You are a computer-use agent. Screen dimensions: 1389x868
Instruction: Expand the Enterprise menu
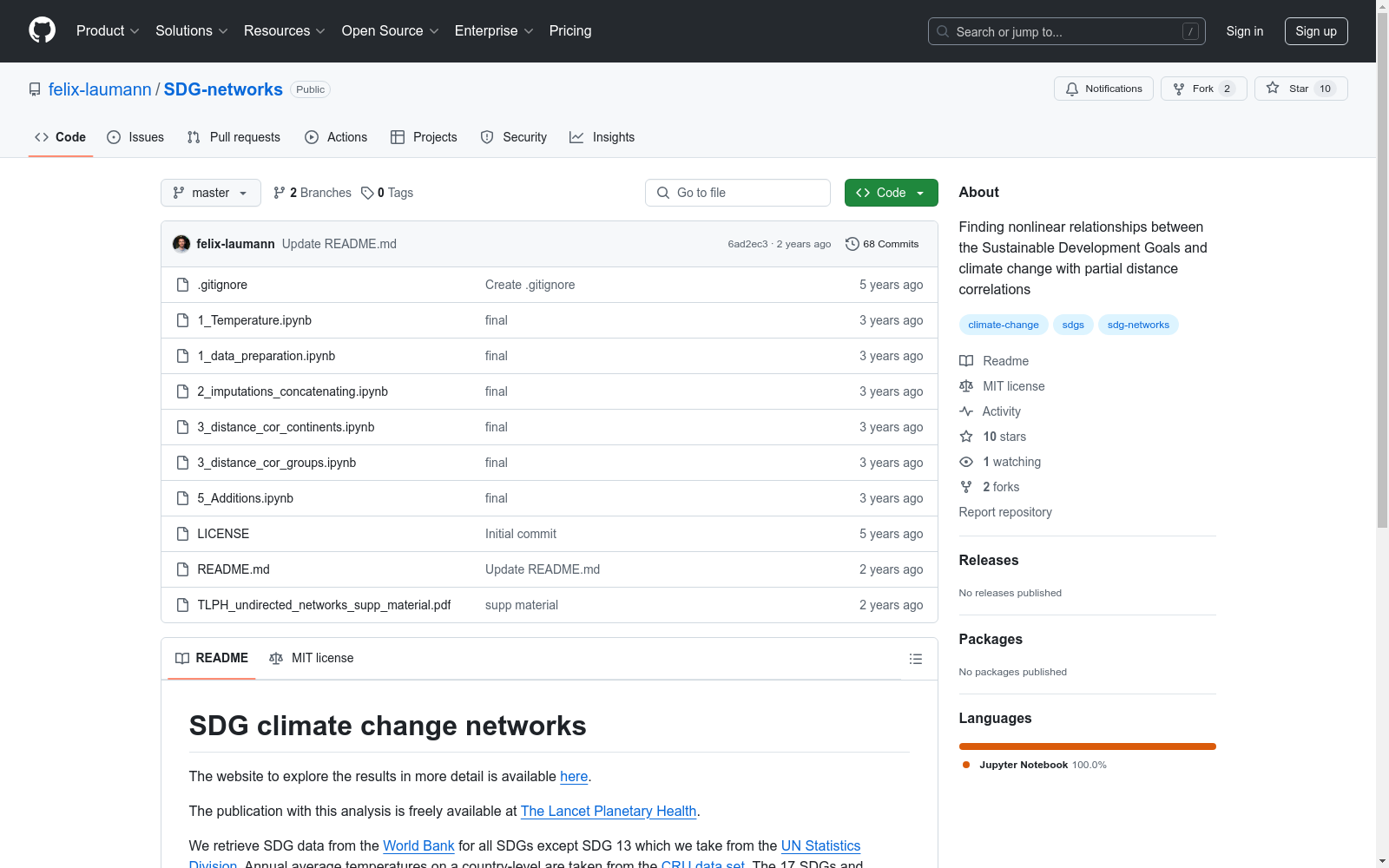click(x=494, y=31)
